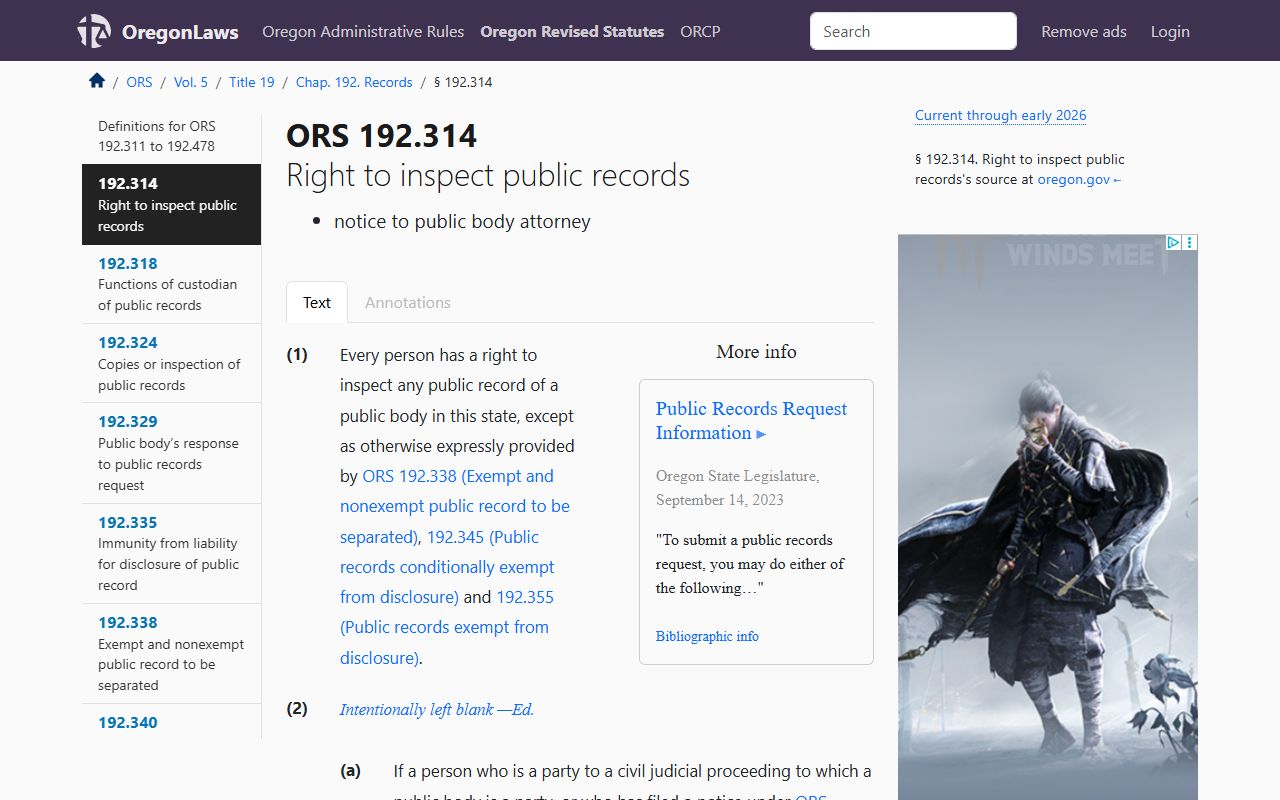The width and height of the screenshot is (1280, 800).
Task: Open Oregon Revised Statutes menu
Action: point(572,31)
